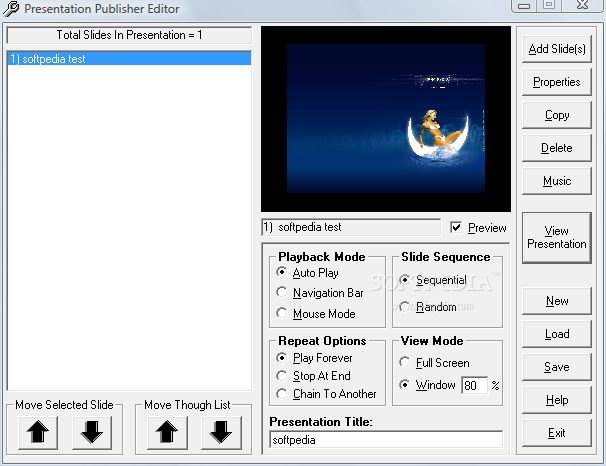Click the Presentation Title input field

click(x=386, y=440)
